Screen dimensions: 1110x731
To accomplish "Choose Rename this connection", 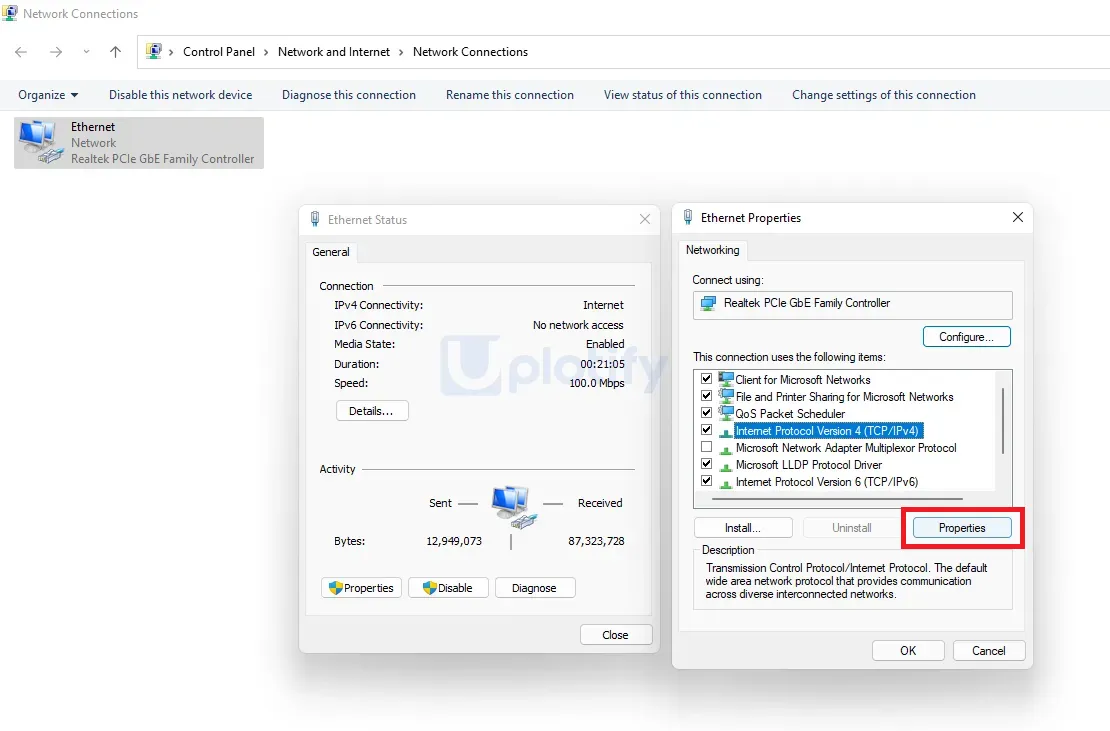I will coord(510,95).
